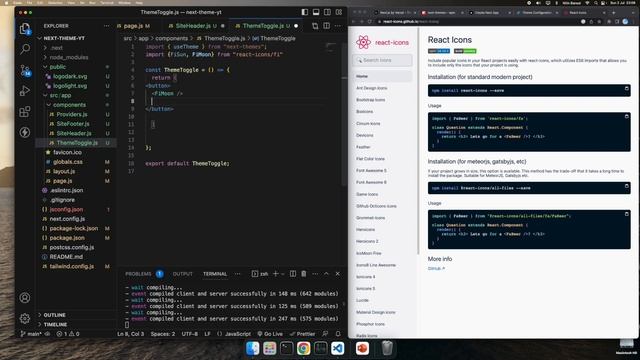Click the browser address bar
Screen dimensions: 640x360
[x=476, y=22]
